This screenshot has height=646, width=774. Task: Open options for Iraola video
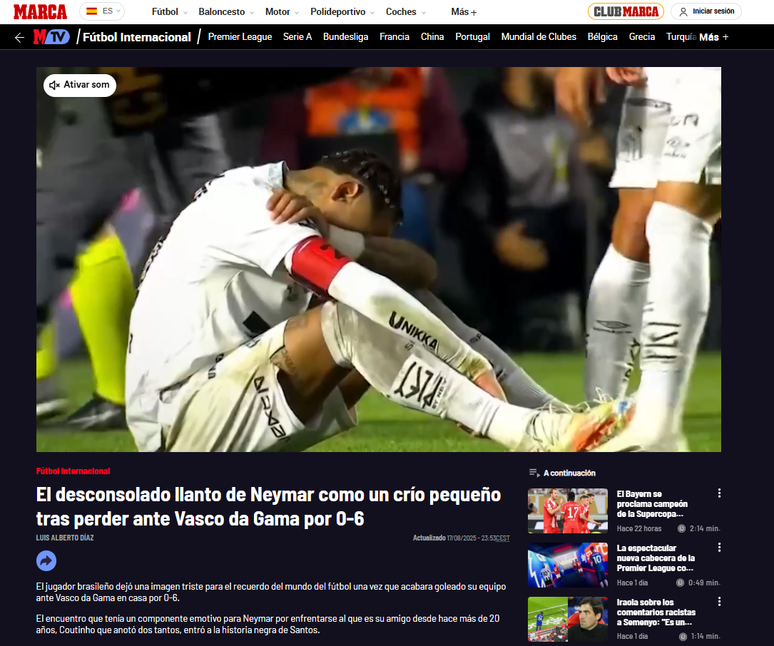click(x=719, y=602)
